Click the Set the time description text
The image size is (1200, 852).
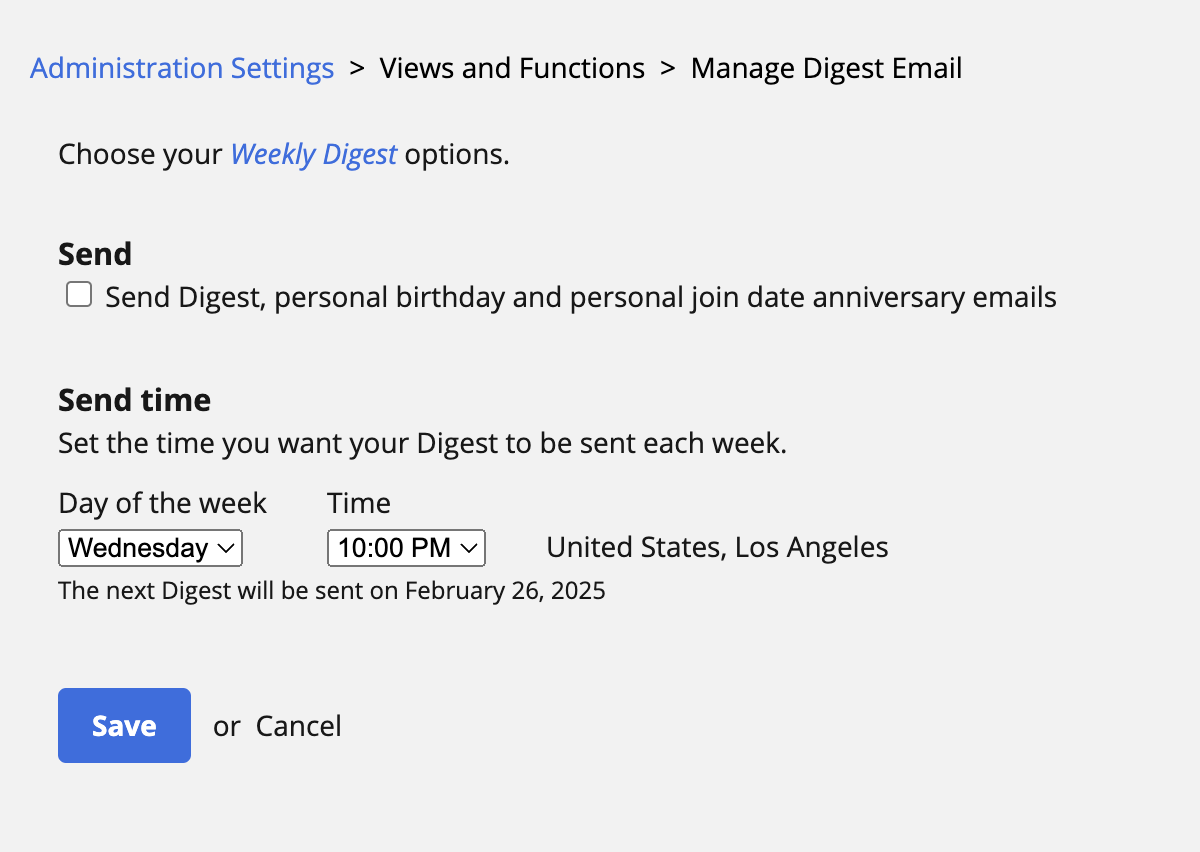tap(423, 443)
